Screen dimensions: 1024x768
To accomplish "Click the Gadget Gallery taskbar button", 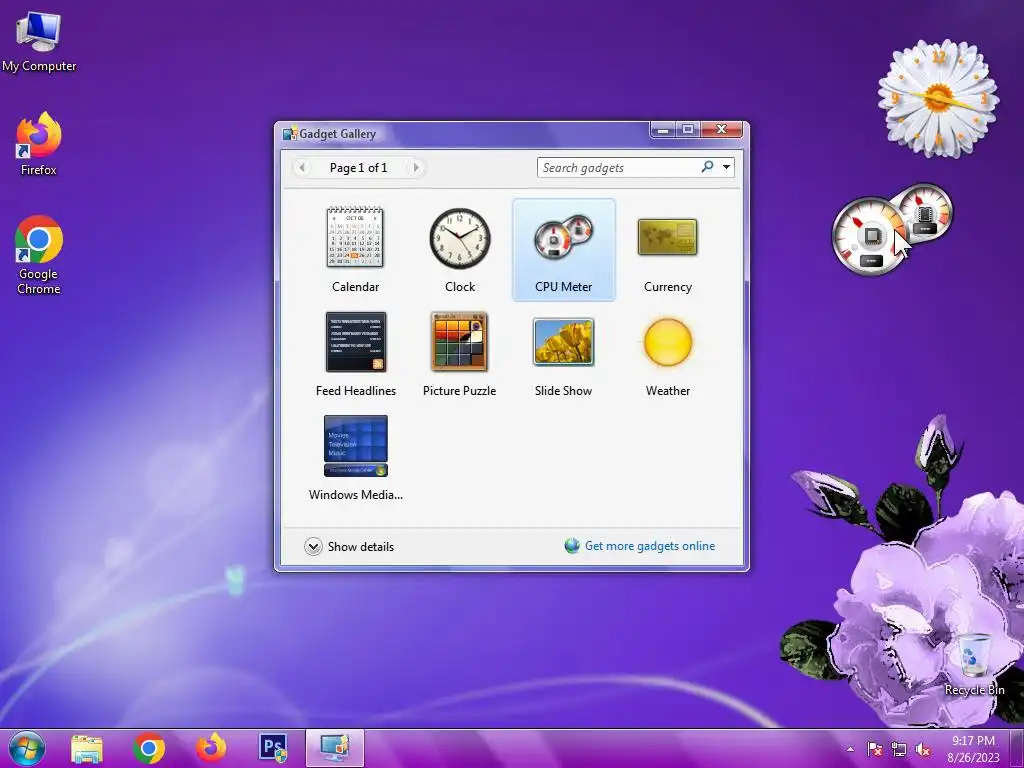I will tap(335, 748).
